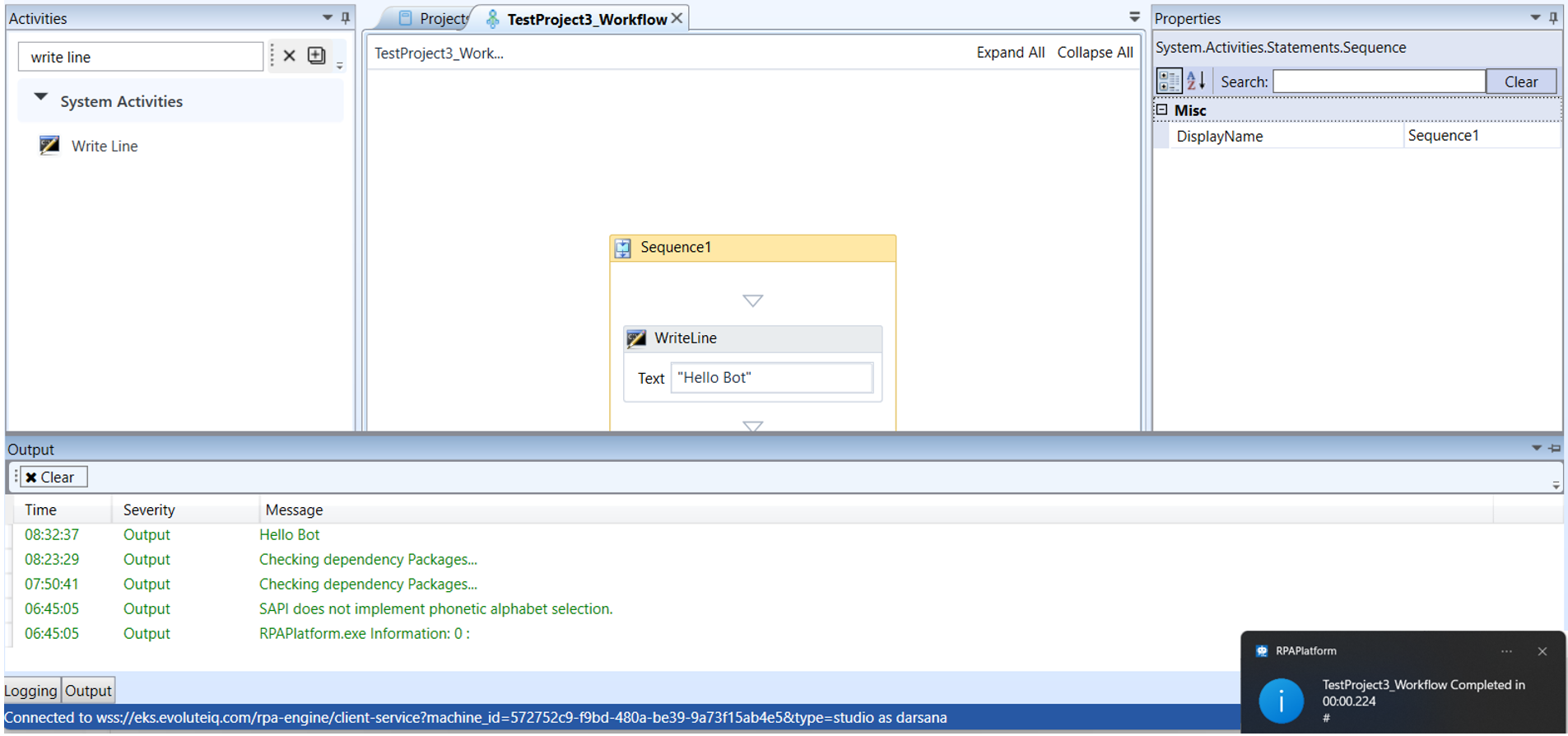Open the Output panel options dropdown arrow
The height and width of the screenshot is (736, 1568).
(x=1536, y=449)
